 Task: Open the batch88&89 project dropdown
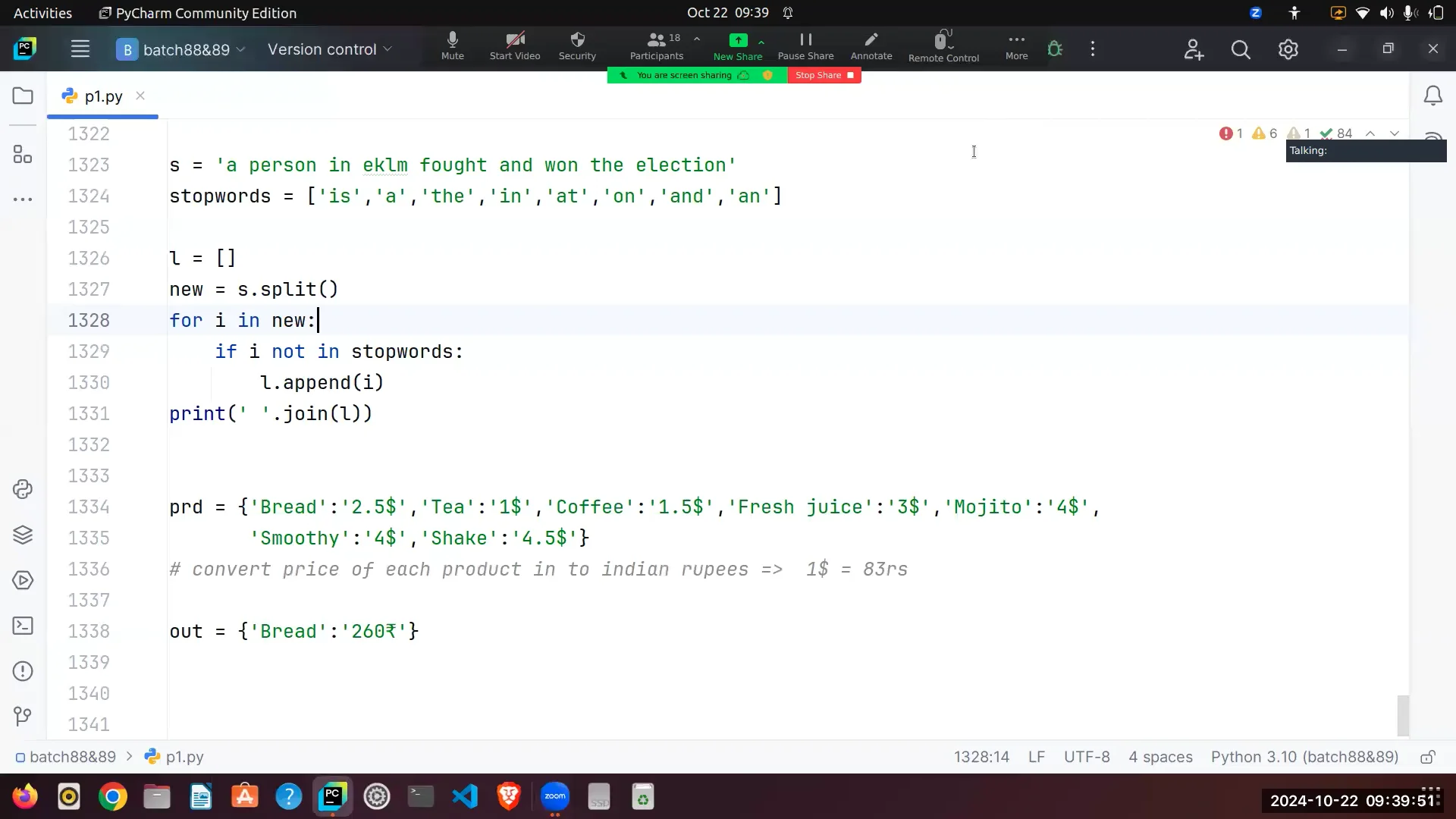(x=182, y=49)
